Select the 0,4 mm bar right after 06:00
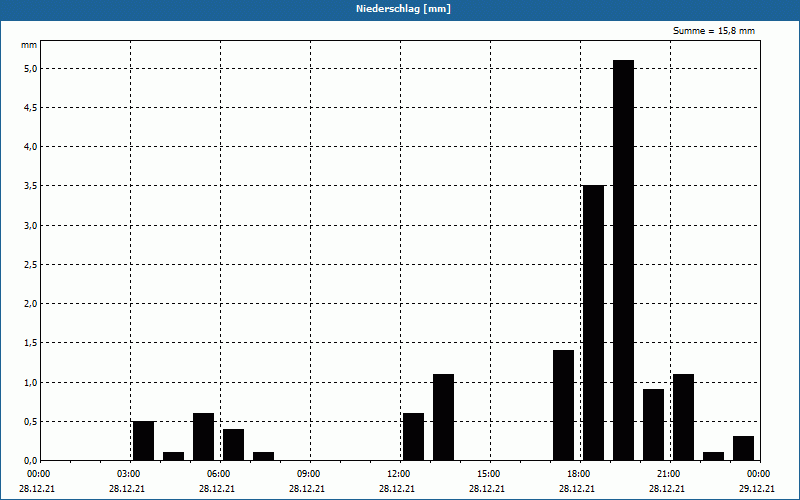The height and width of the screenshot is (500, 800). (233, 445)
